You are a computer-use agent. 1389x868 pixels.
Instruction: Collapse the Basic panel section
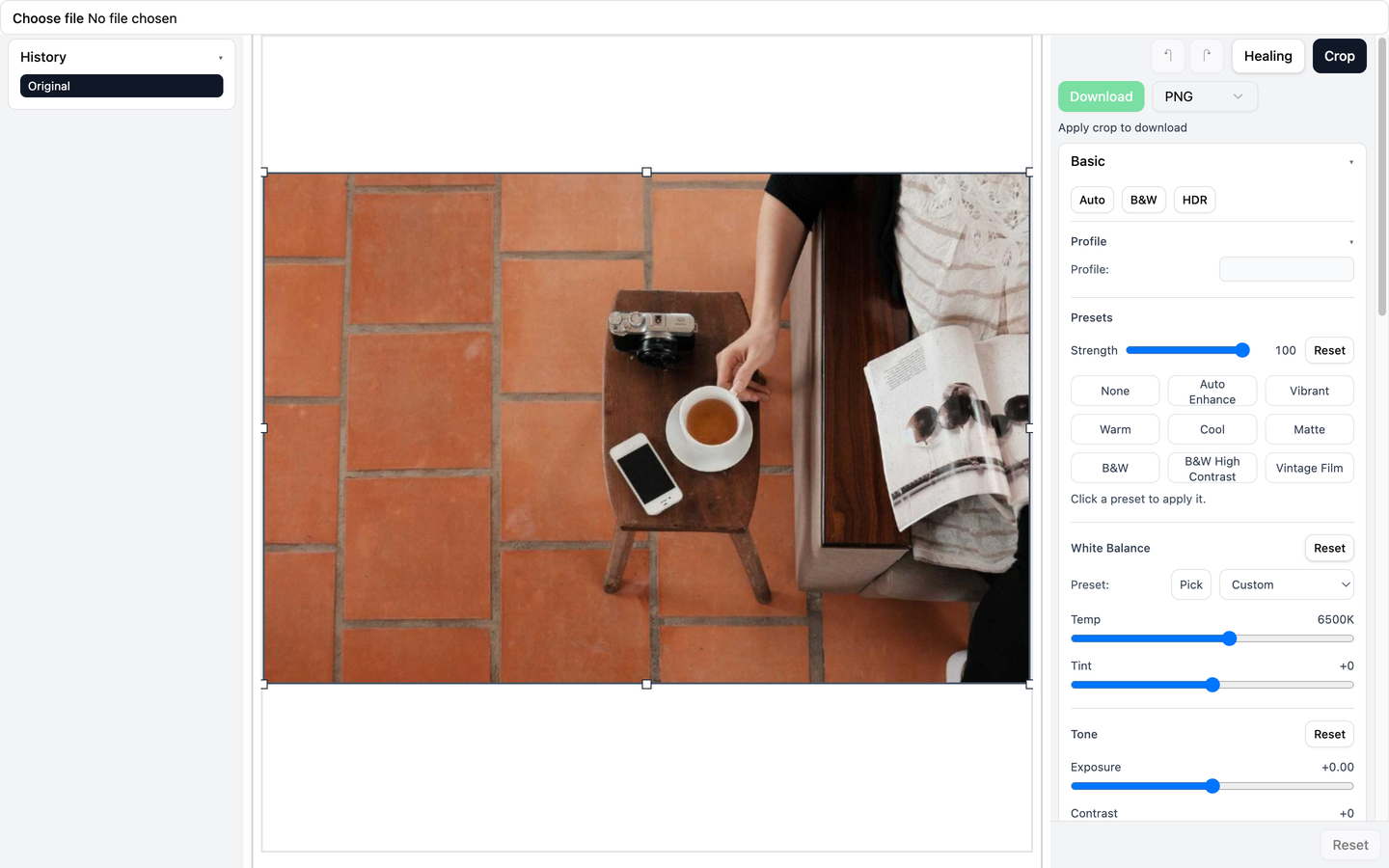(x=1350, y=162)
